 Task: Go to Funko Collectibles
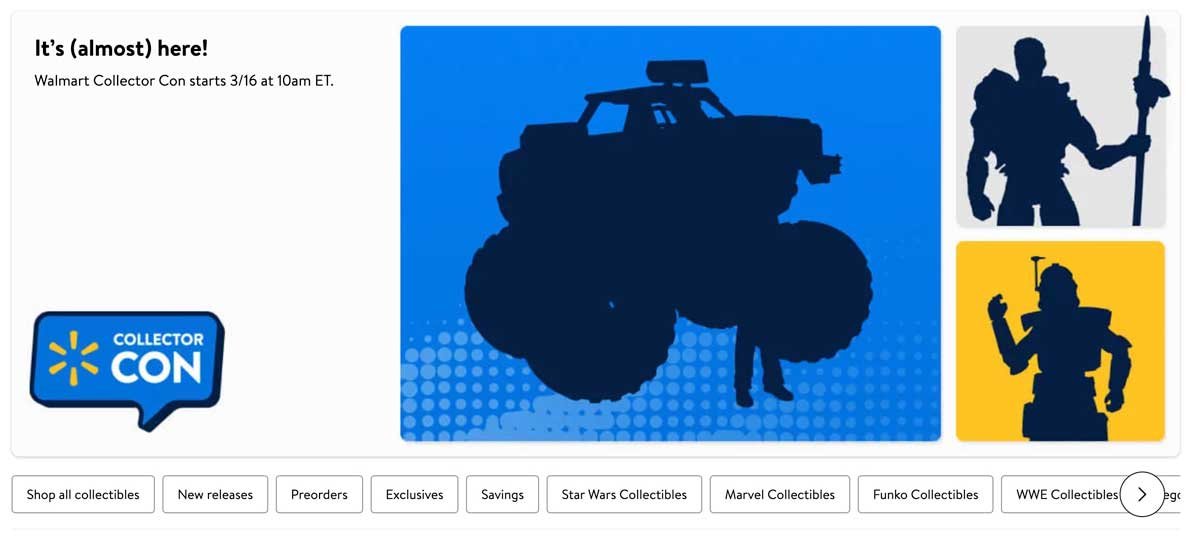pos(925,495)
